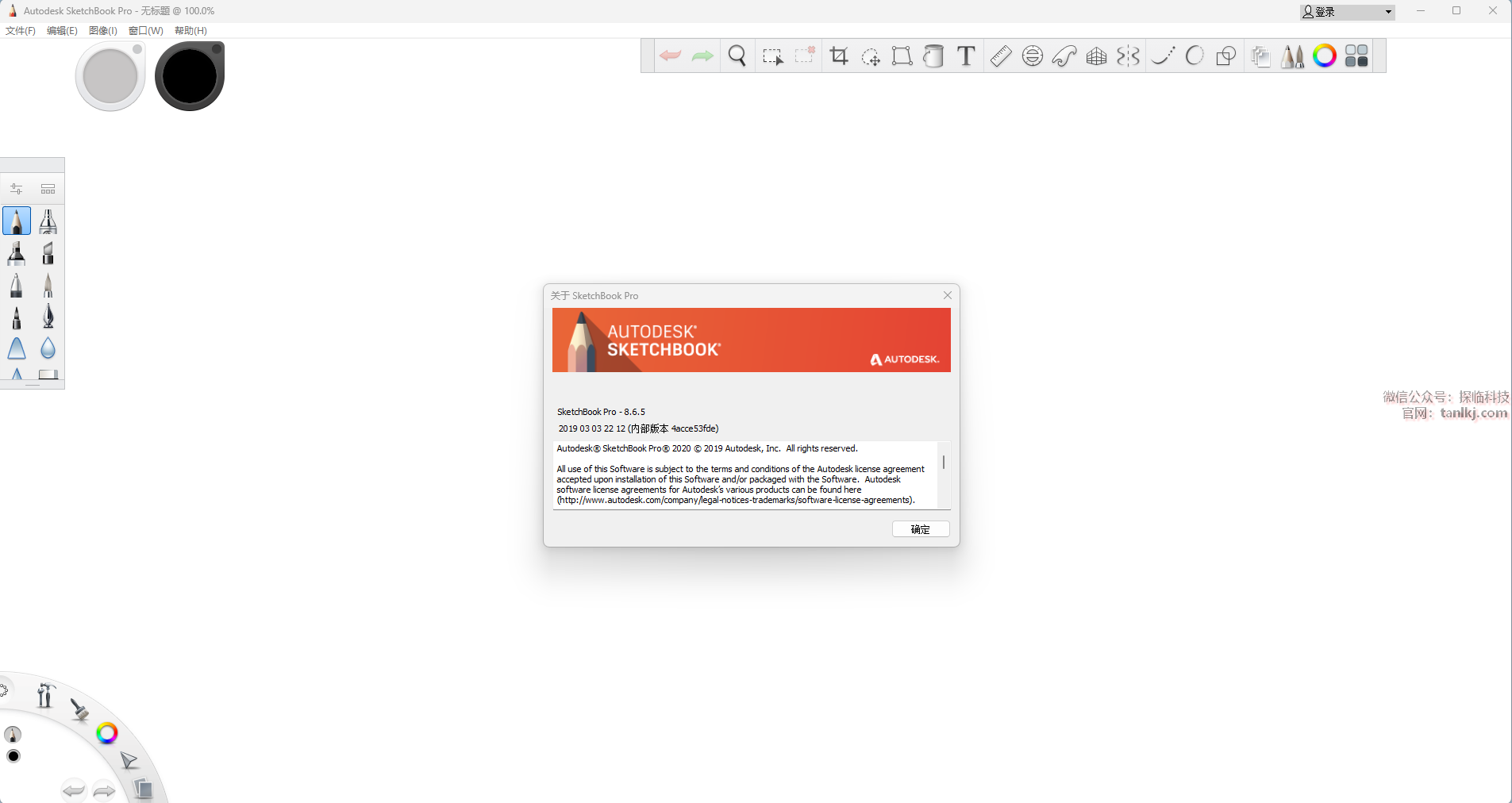Image resolution: width=1512 pixels, height=803 pixels.
Task: Open the Draw Shapes tool
Action: [x=1226, y=56]
